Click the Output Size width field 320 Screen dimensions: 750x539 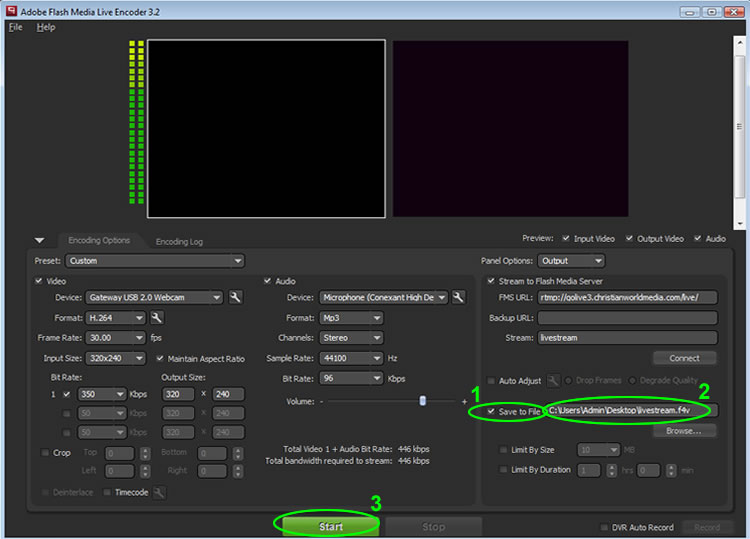pos(178,394)
